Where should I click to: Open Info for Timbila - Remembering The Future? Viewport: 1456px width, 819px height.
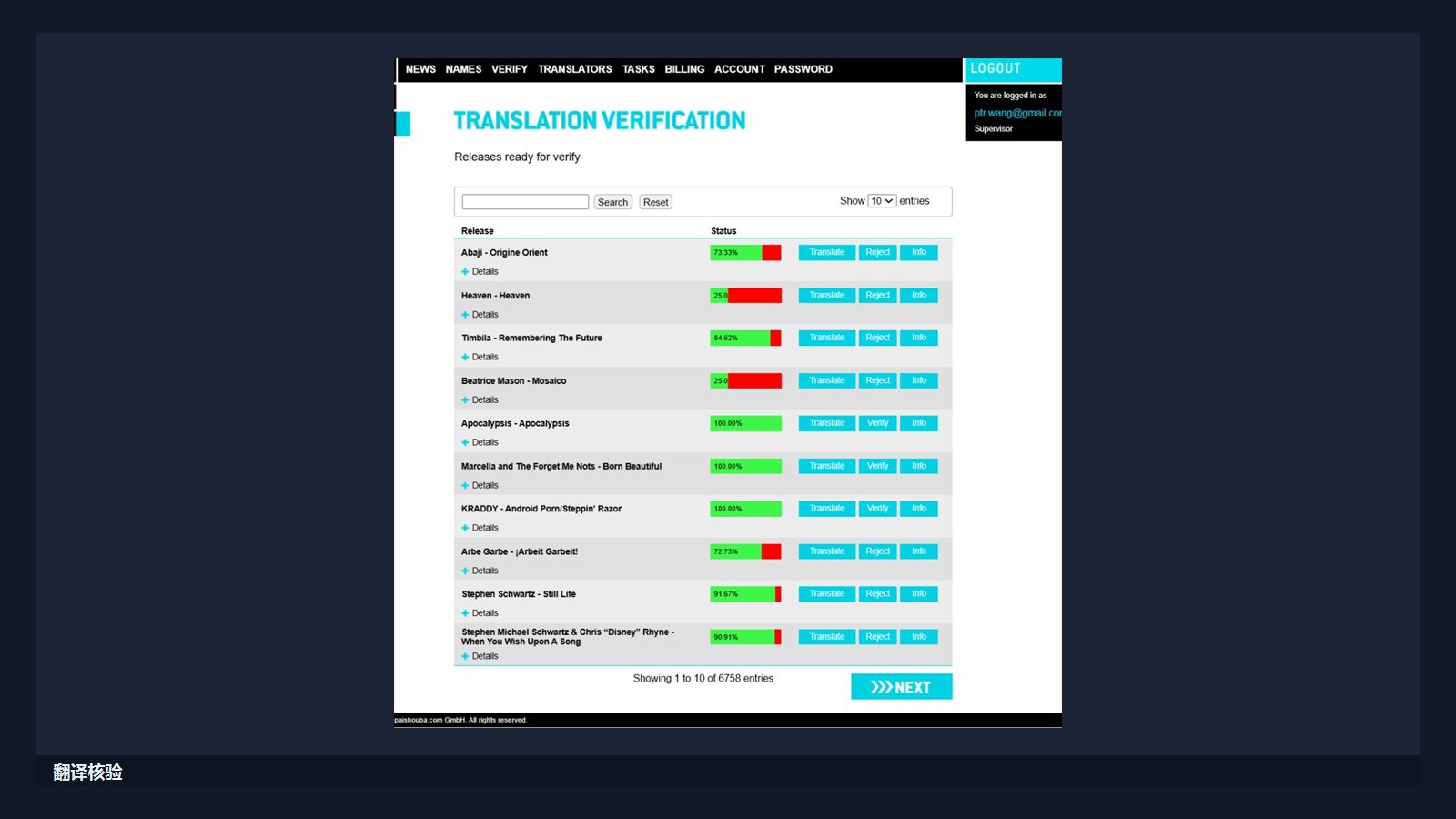click(x=919, y=338)
